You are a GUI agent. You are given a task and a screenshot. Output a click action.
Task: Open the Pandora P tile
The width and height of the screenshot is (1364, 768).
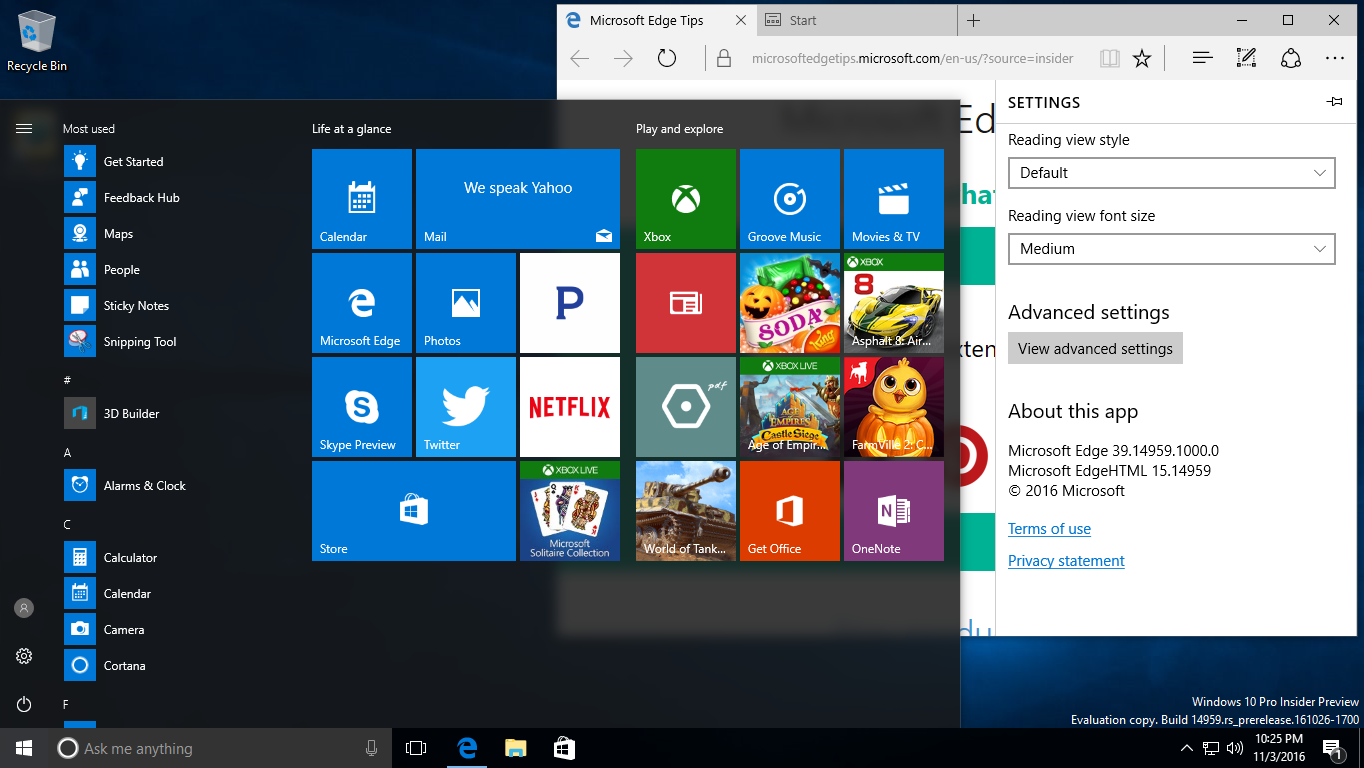coord(570,303)
